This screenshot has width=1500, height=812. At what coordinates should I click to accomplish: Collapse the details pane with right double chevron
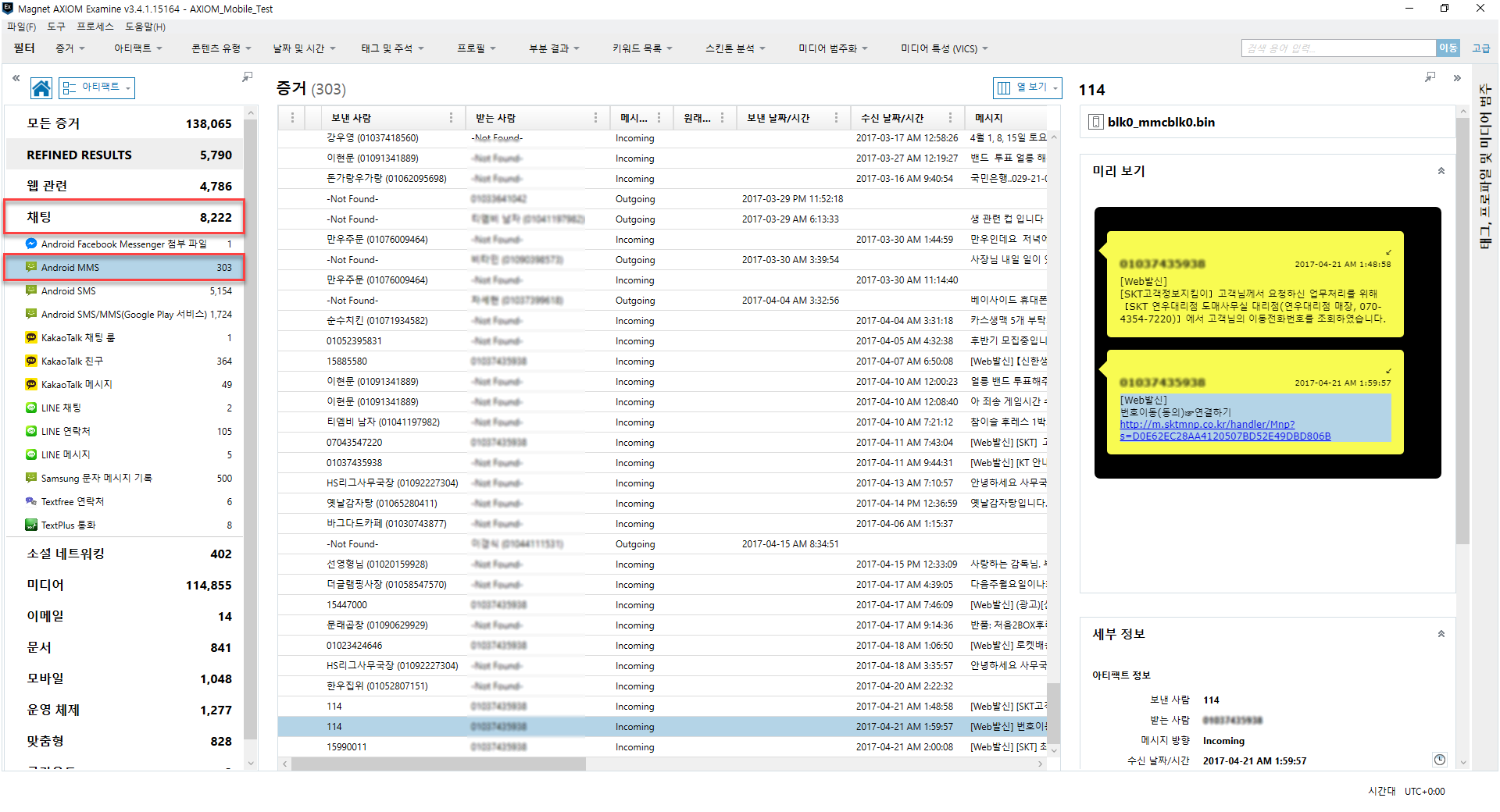pyautogui.click(x=1457, y=78)
